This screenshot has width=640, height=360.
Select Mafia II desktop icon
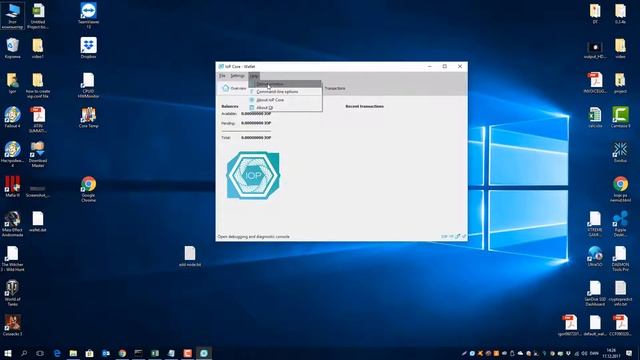tap(12, 187)
